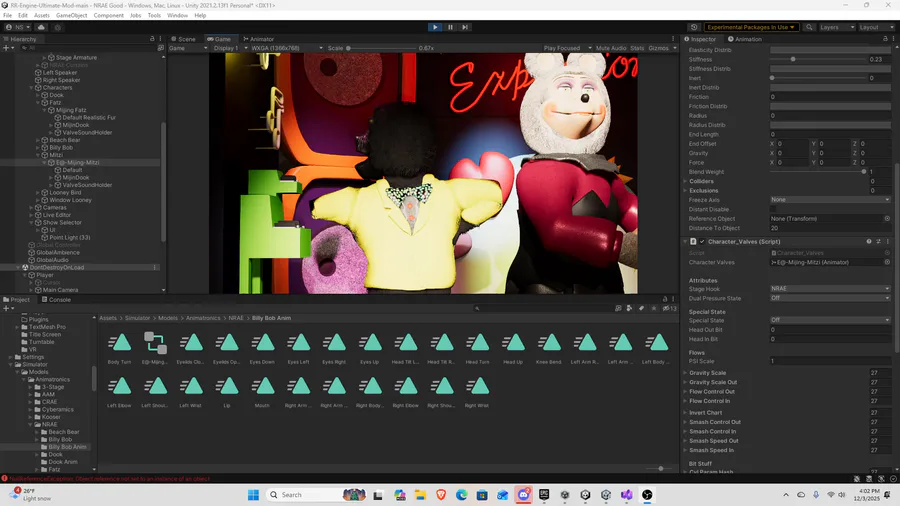Open the Dual Pressure State dropdown
Image resolution: width=900 pixels, height=506 pixels.
830,298
